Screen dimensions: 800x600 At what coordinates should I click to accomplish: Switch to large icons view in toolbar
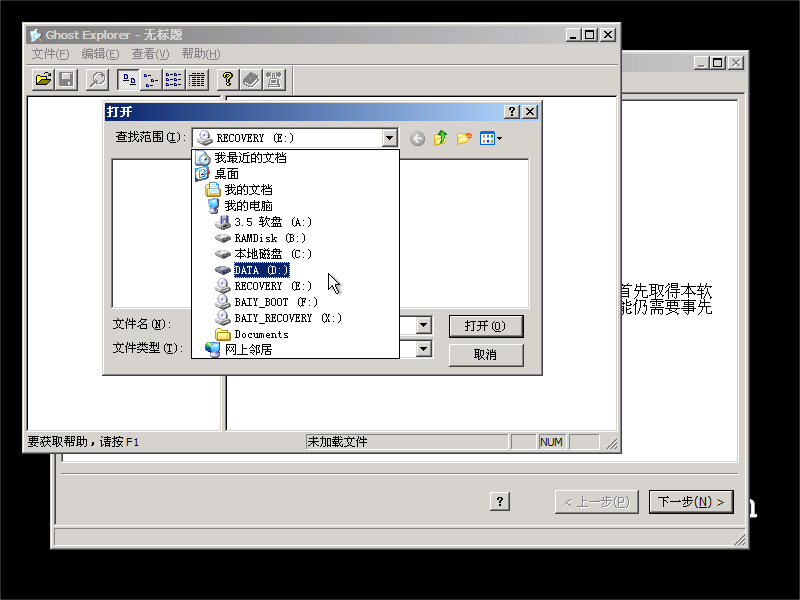click(x=128, y=80)
